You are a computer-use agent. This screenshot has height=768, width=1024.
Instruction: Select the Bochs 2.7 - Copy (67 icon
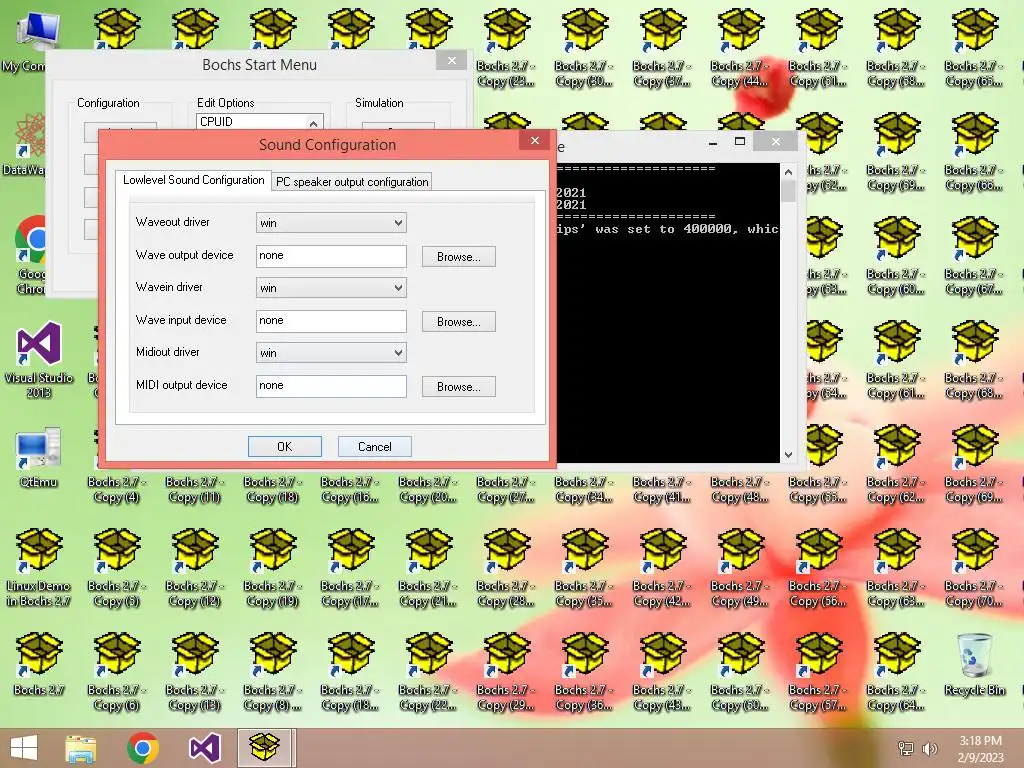974,256
